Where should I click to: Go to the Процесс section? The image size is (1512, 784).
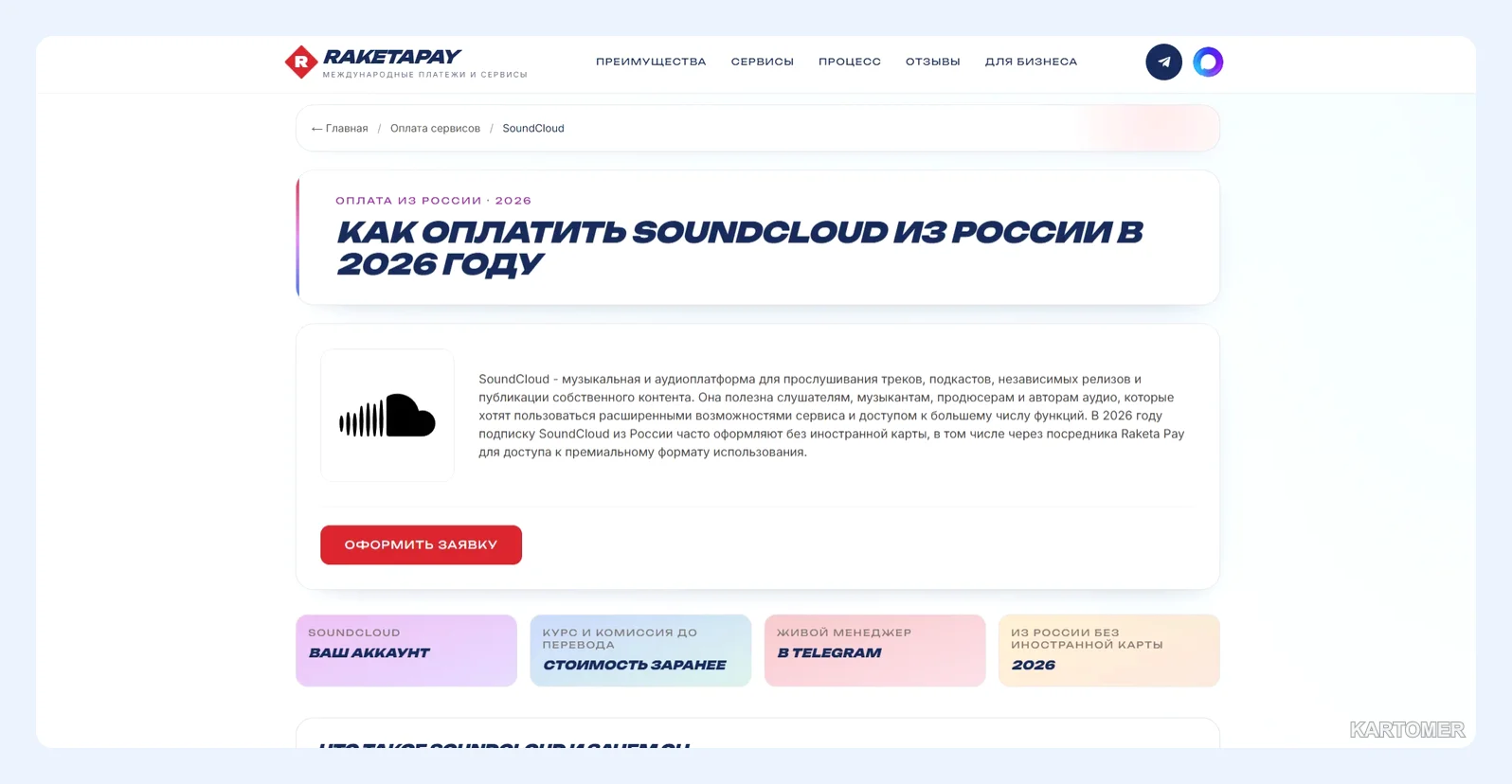[x=850, y=62]
